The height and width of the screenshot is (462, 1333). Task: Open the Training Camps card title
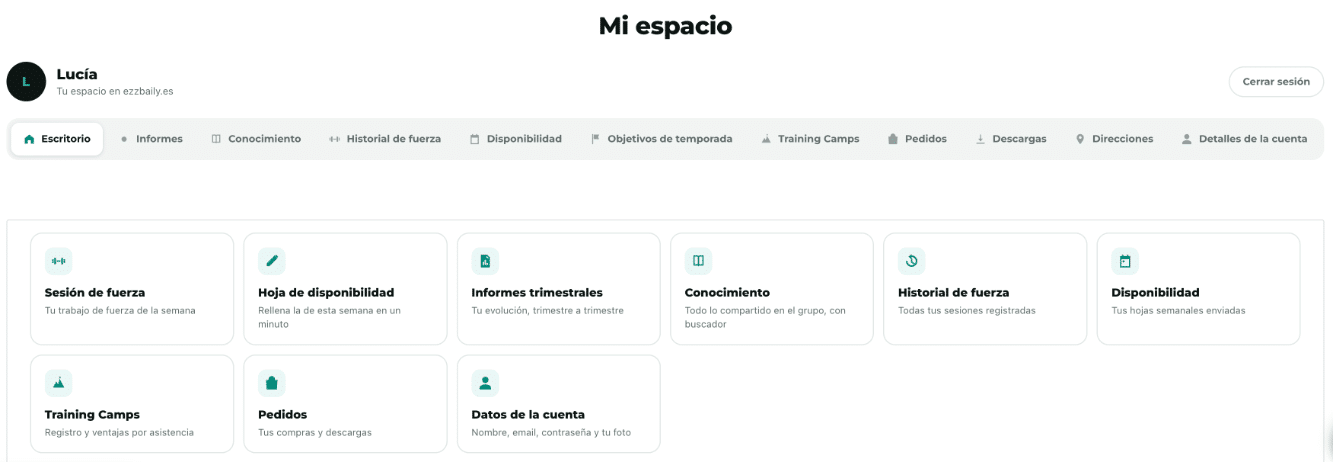click(92, 414)
